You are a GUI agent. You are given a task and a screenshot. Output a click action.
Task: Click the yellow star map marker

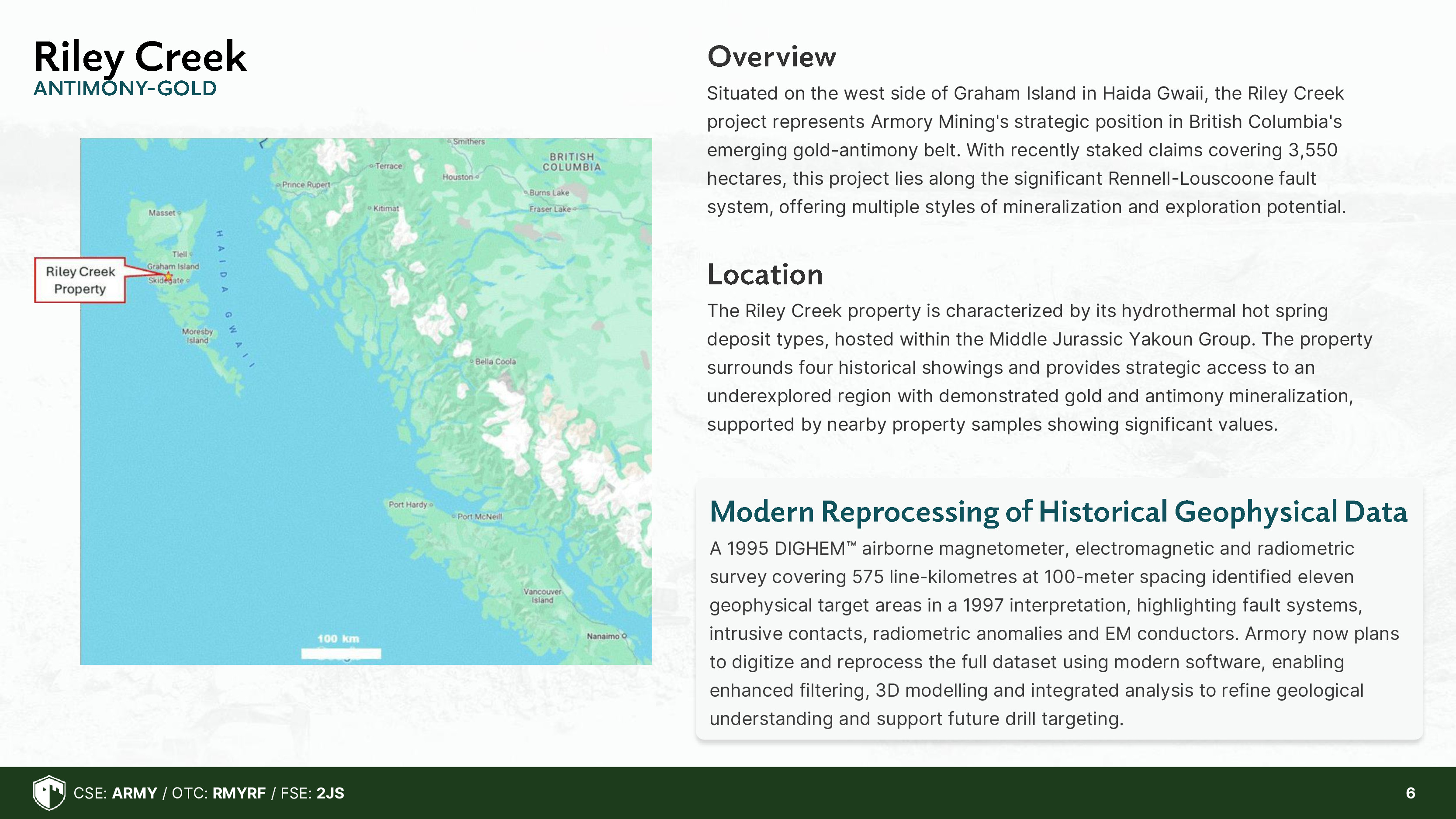click(169, 276)
